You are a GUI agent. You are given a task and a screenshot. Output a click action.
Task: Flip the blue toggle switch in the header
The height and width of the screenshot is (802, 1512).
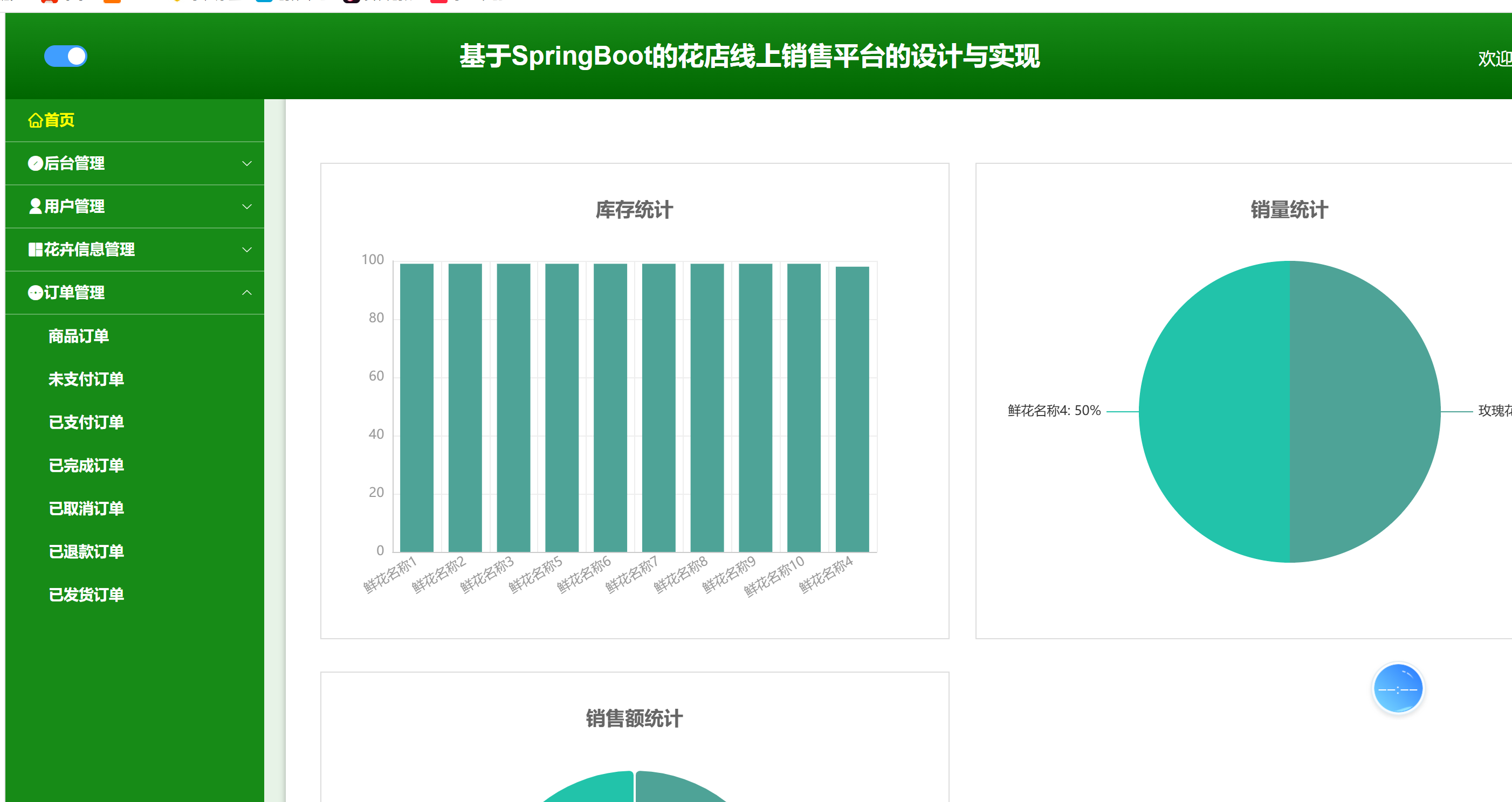click(x=66, y=56)
